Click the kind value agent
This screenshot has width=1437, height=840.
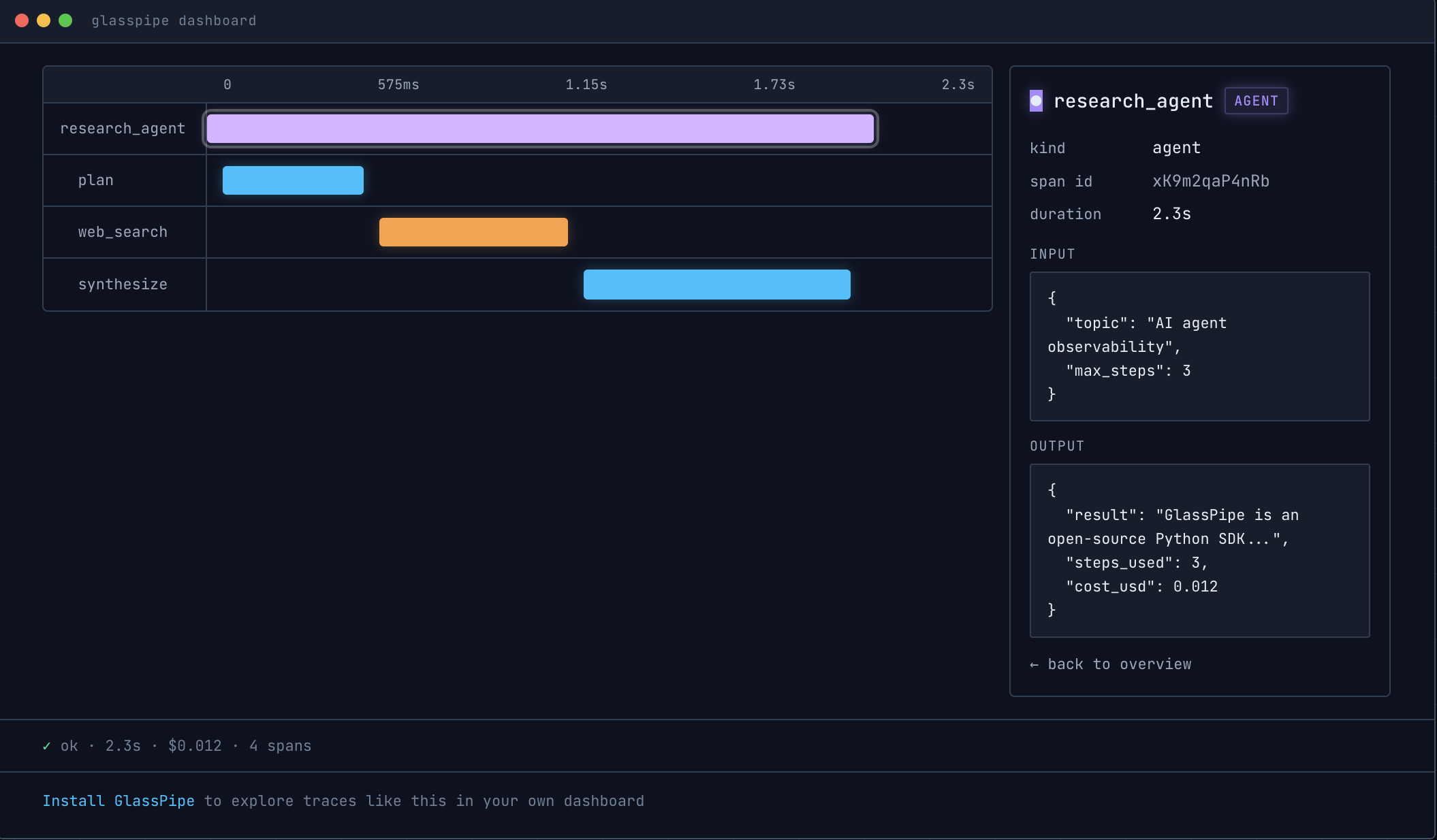[1176, 148]
